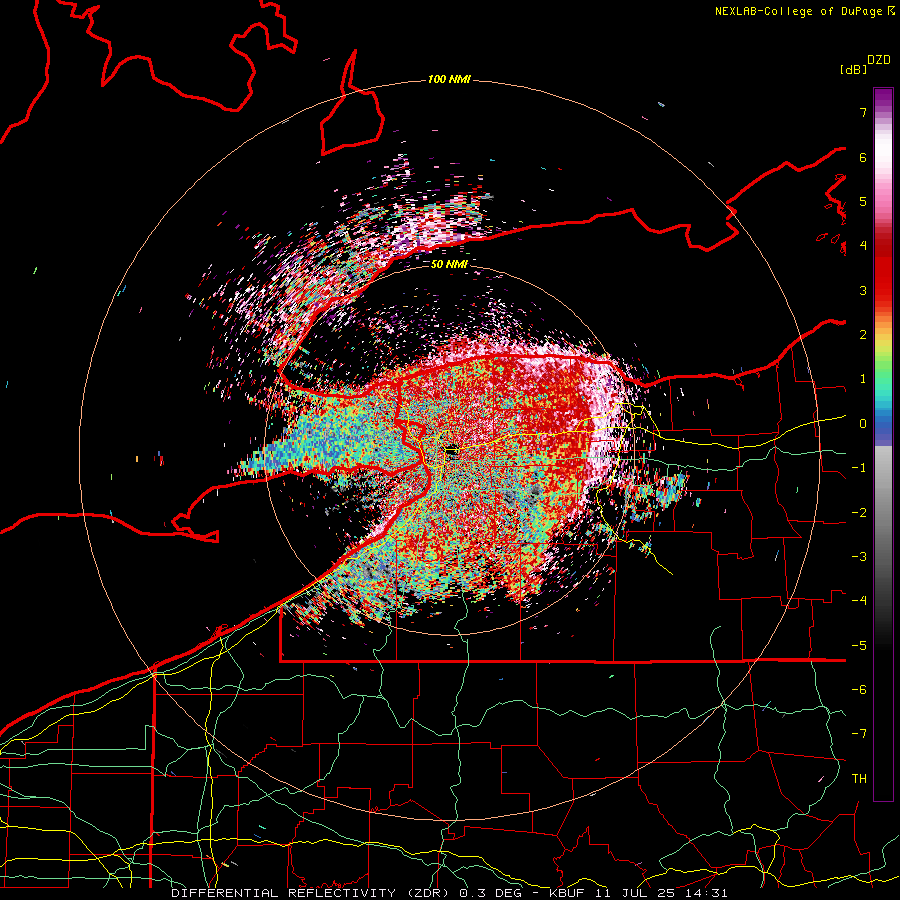Click the positive 4 value on scale
This screenshot has height=900, width=900.
(863, 246)
